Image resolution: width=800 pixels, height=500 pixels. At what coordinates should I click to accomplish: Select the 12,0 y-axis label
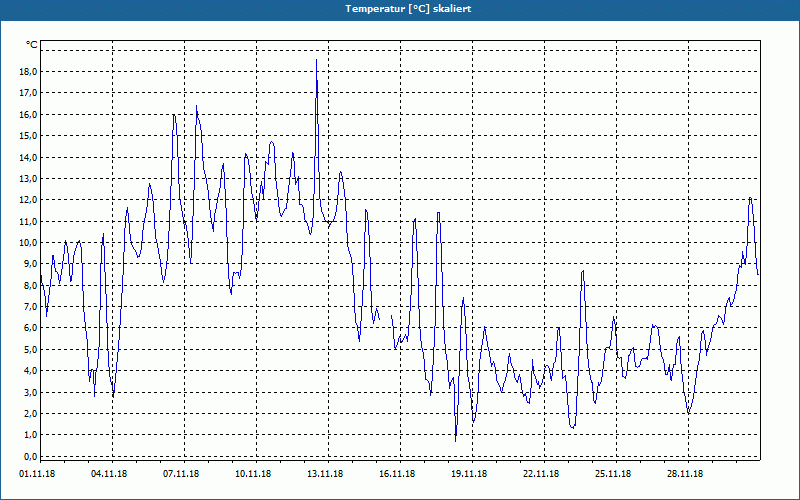coord(28,200)
